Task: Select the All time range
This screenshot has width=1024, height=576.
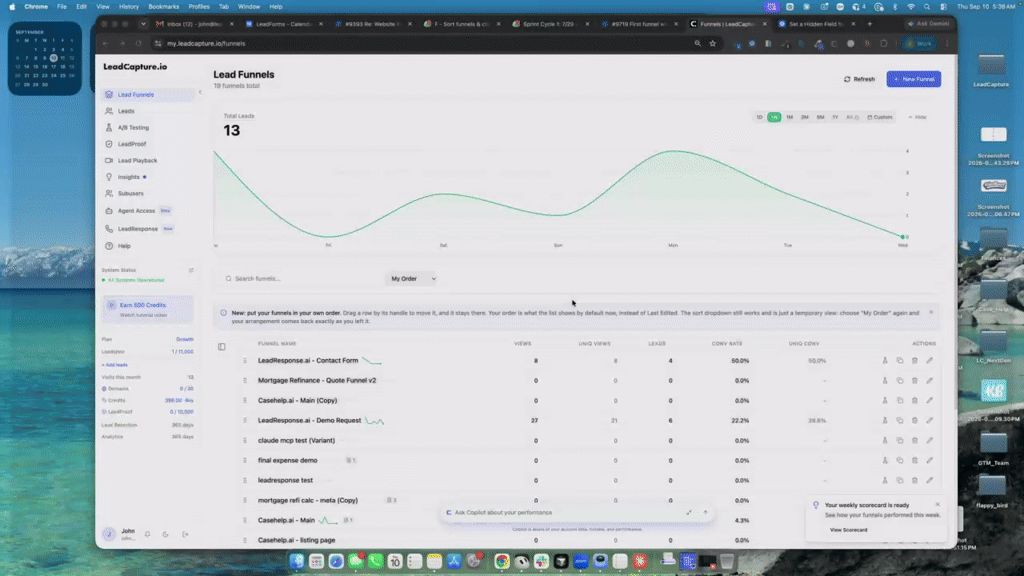Action: 852,117
